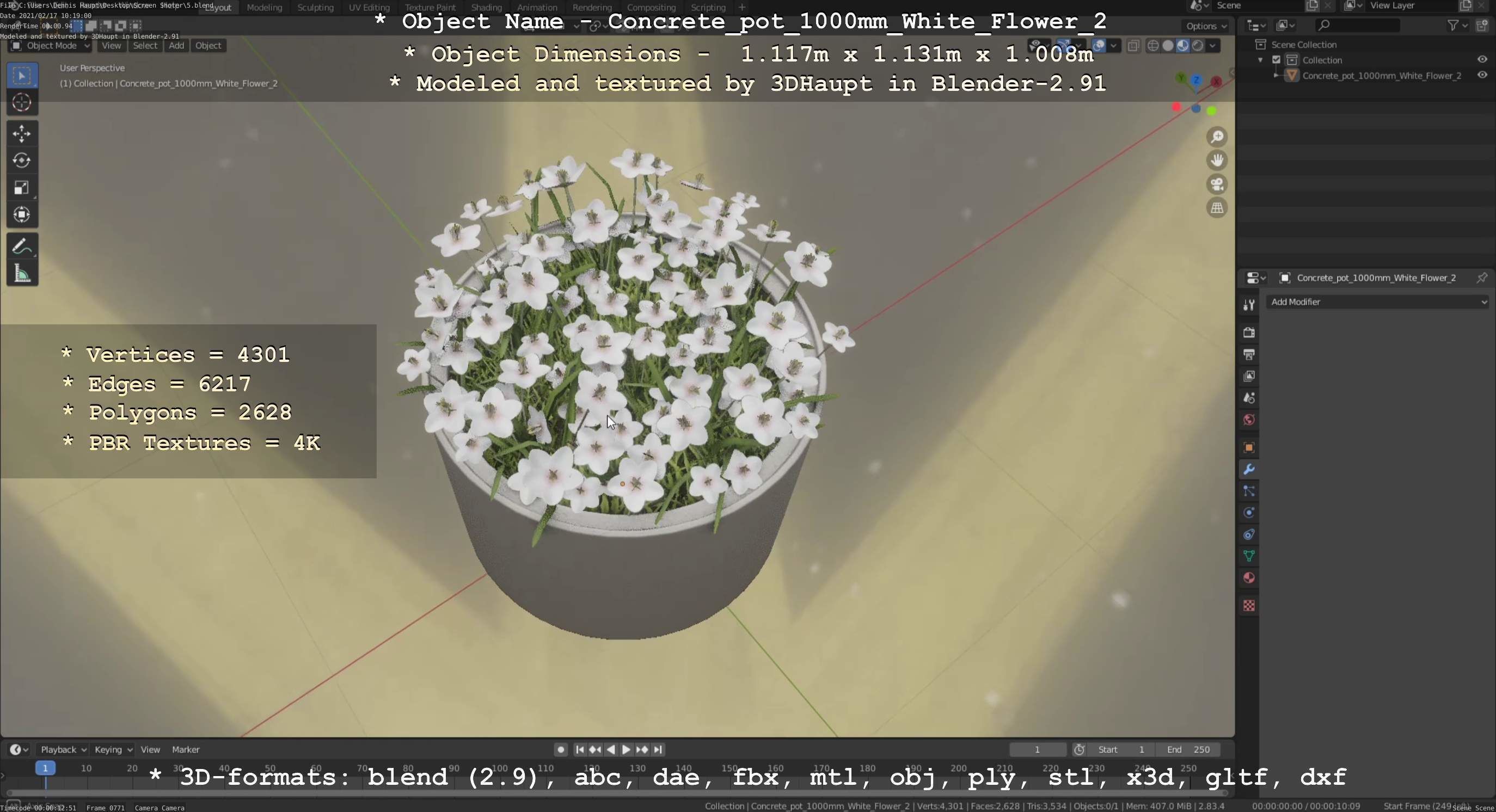Open viewport shading options dropdown arrow
This screenshot has width=1496, height=812.
(1212, 46)
